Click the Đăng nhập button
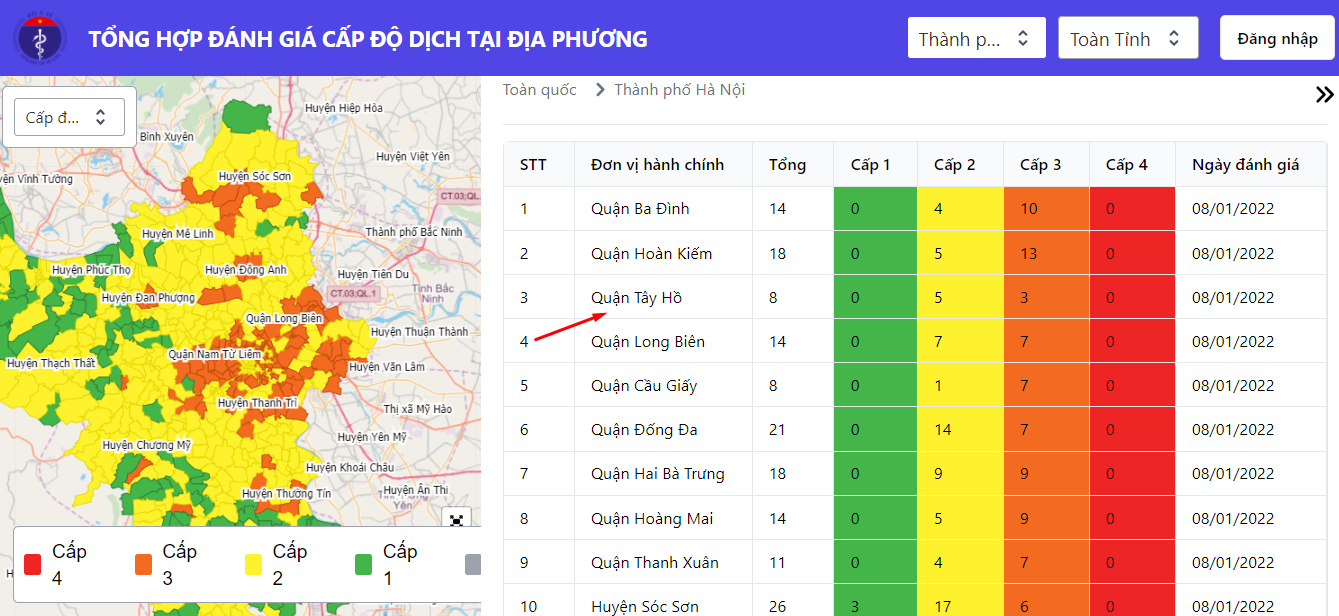This screenshot has width=1339, height=616. [x=1277, y=39]
